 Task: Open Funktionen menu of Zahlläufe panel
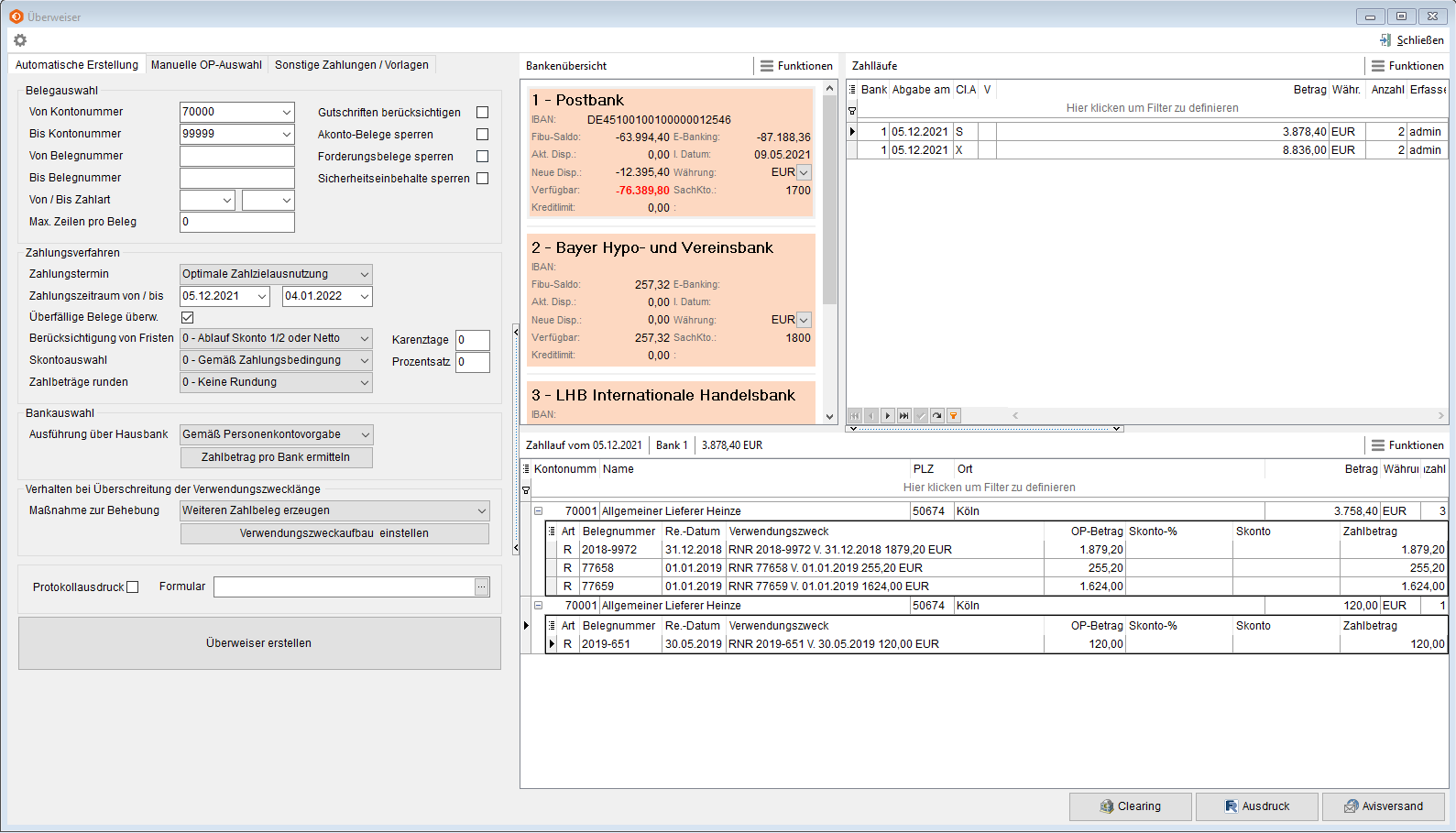1407,66
